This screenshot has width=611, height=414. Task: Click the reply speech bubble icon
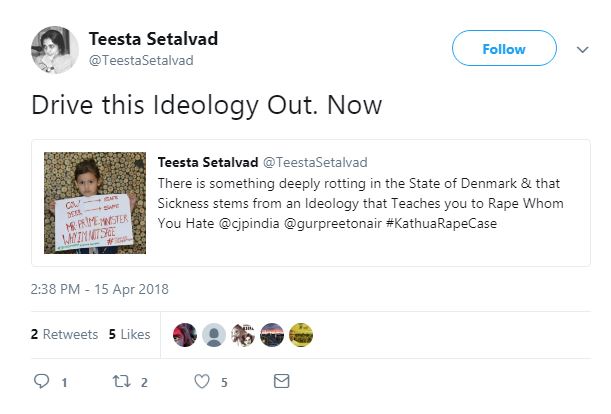coord(41,381)
